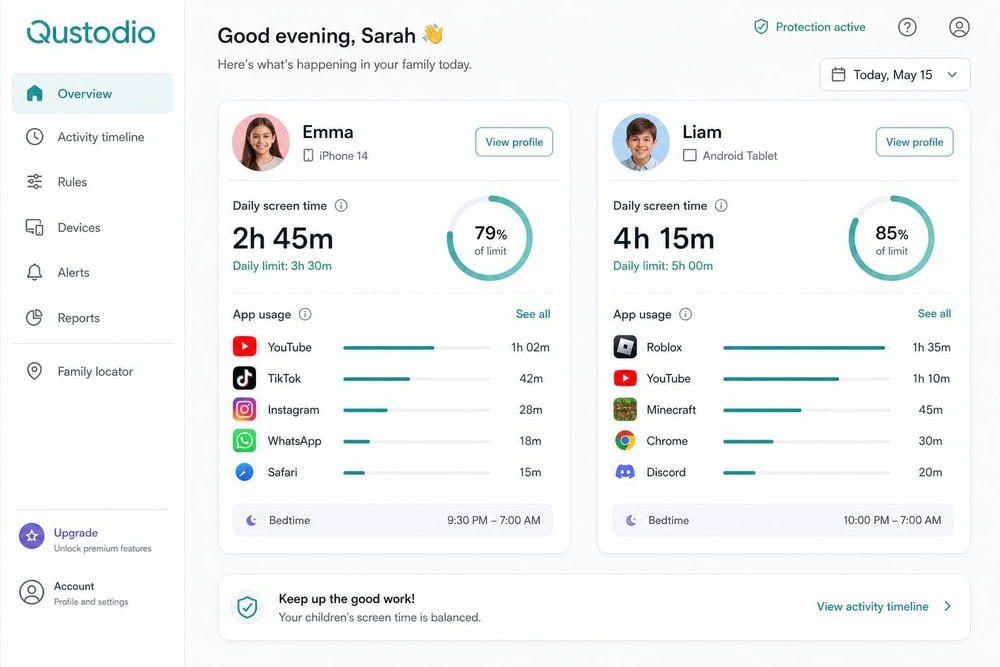Open the Today, May 15 date dropdown

895,75
